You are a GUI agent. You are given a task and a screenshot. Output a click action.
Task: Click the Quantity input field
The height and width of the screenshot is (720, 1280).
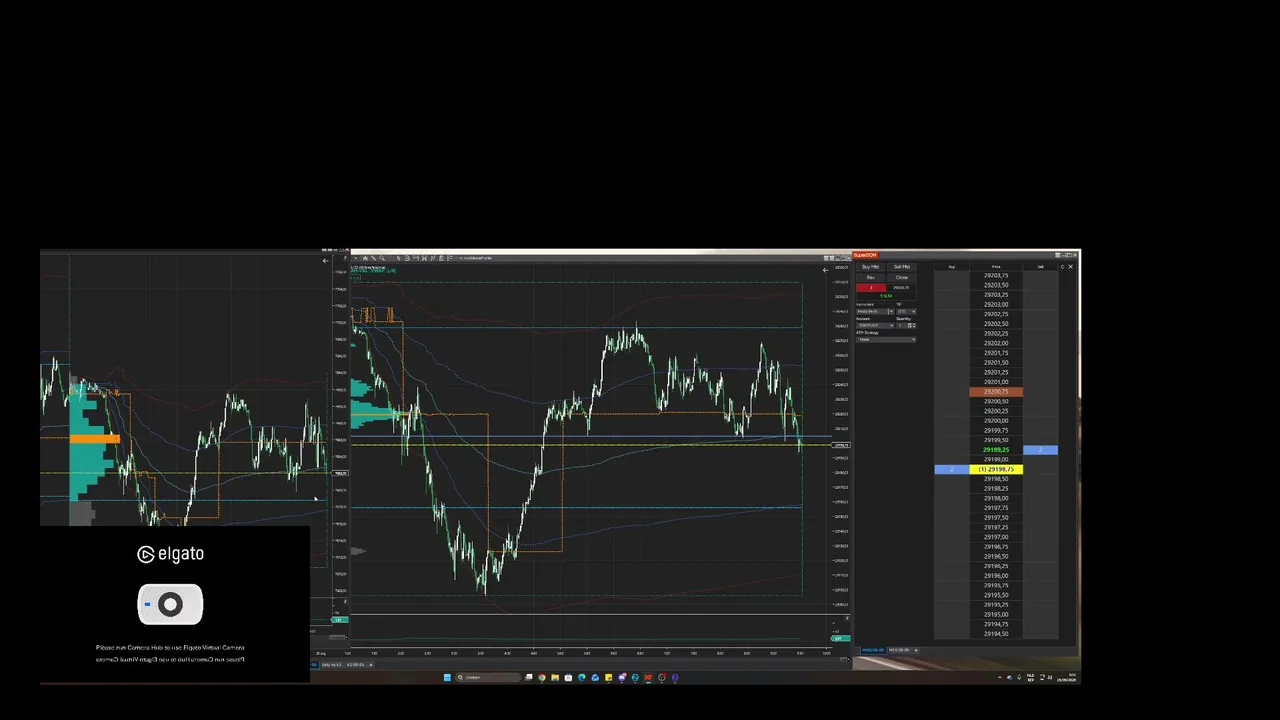tap(902, 325)
